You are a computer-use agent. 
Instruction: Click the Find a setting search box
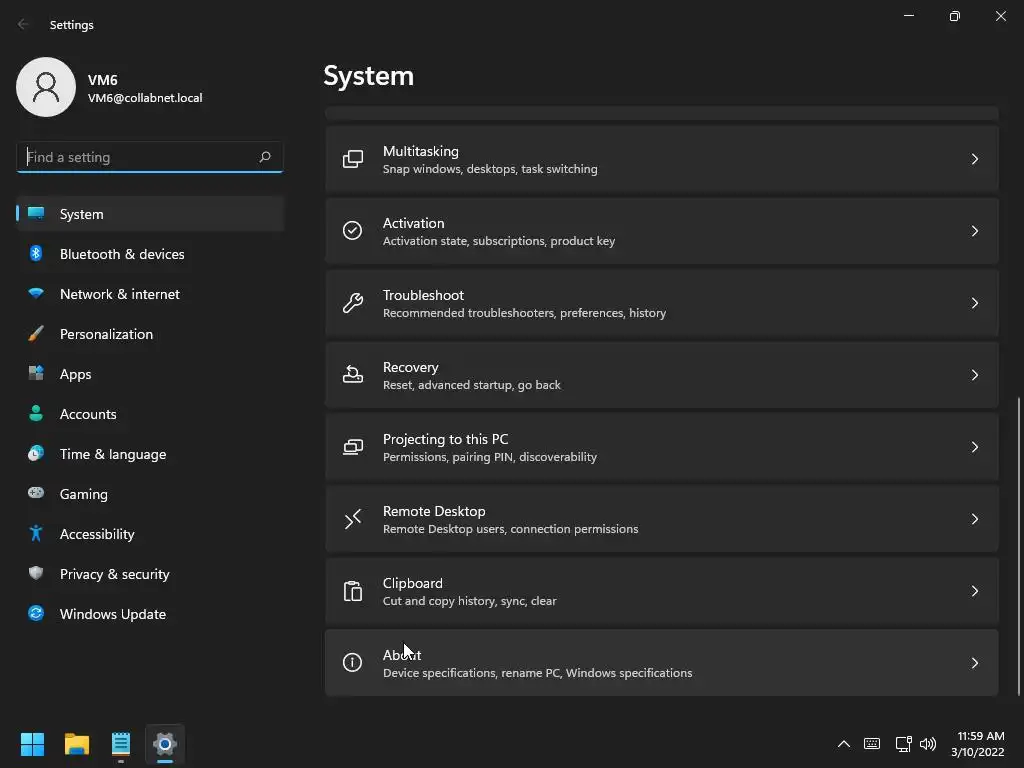click(138, 157)
